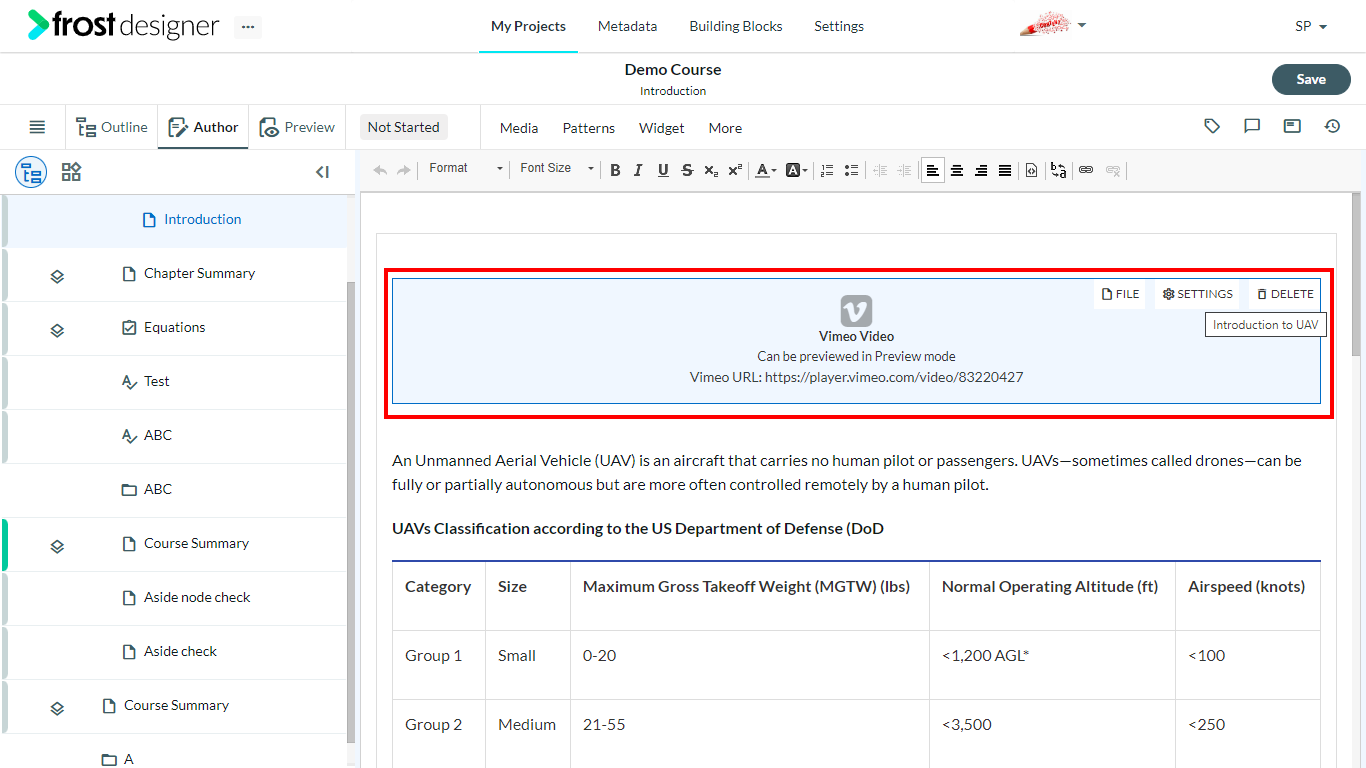The height and width of the screenshot is (768, 1366).
Task: Toggle bold formatting
Action: (615, 170)
